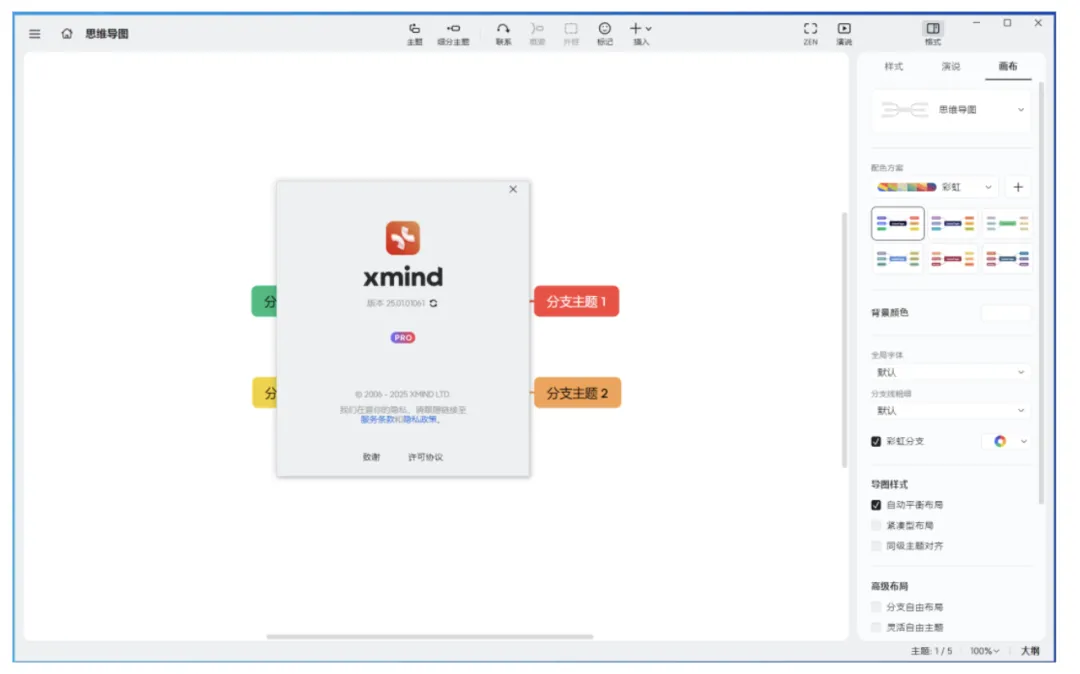The image size is (1080, 674).
Task: Select the boundary frame tool
Action: [x=571, y=34]
